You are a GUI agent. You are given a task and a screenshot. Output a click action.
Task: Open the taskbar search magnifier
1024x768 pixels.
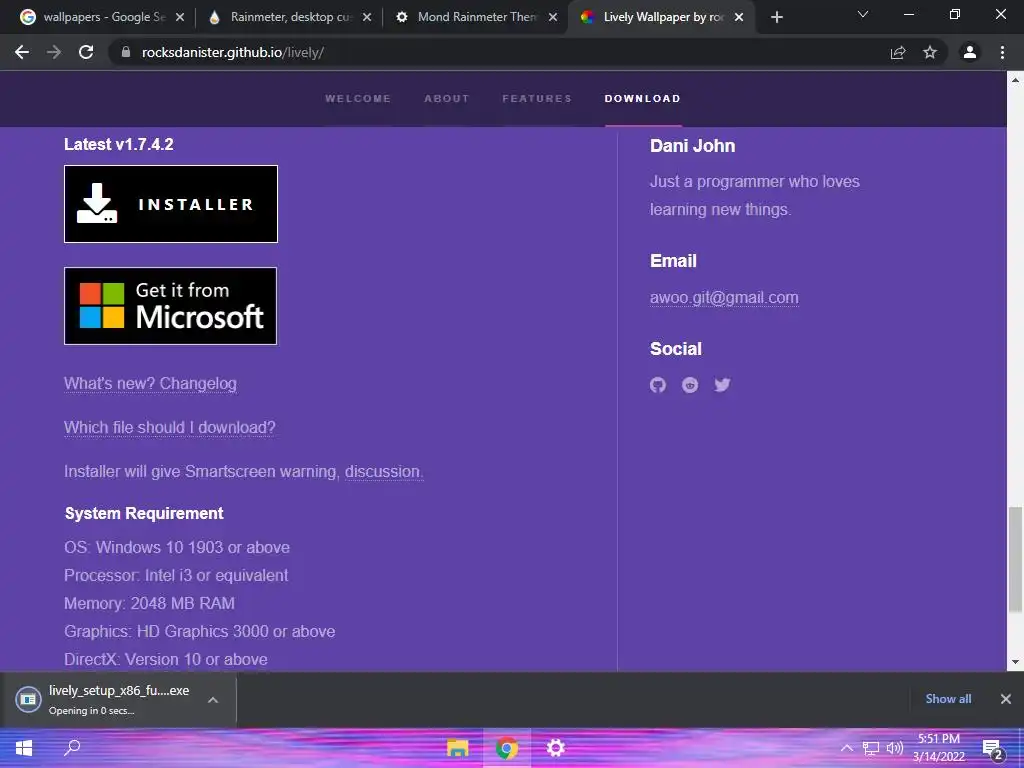pos(72,748)
